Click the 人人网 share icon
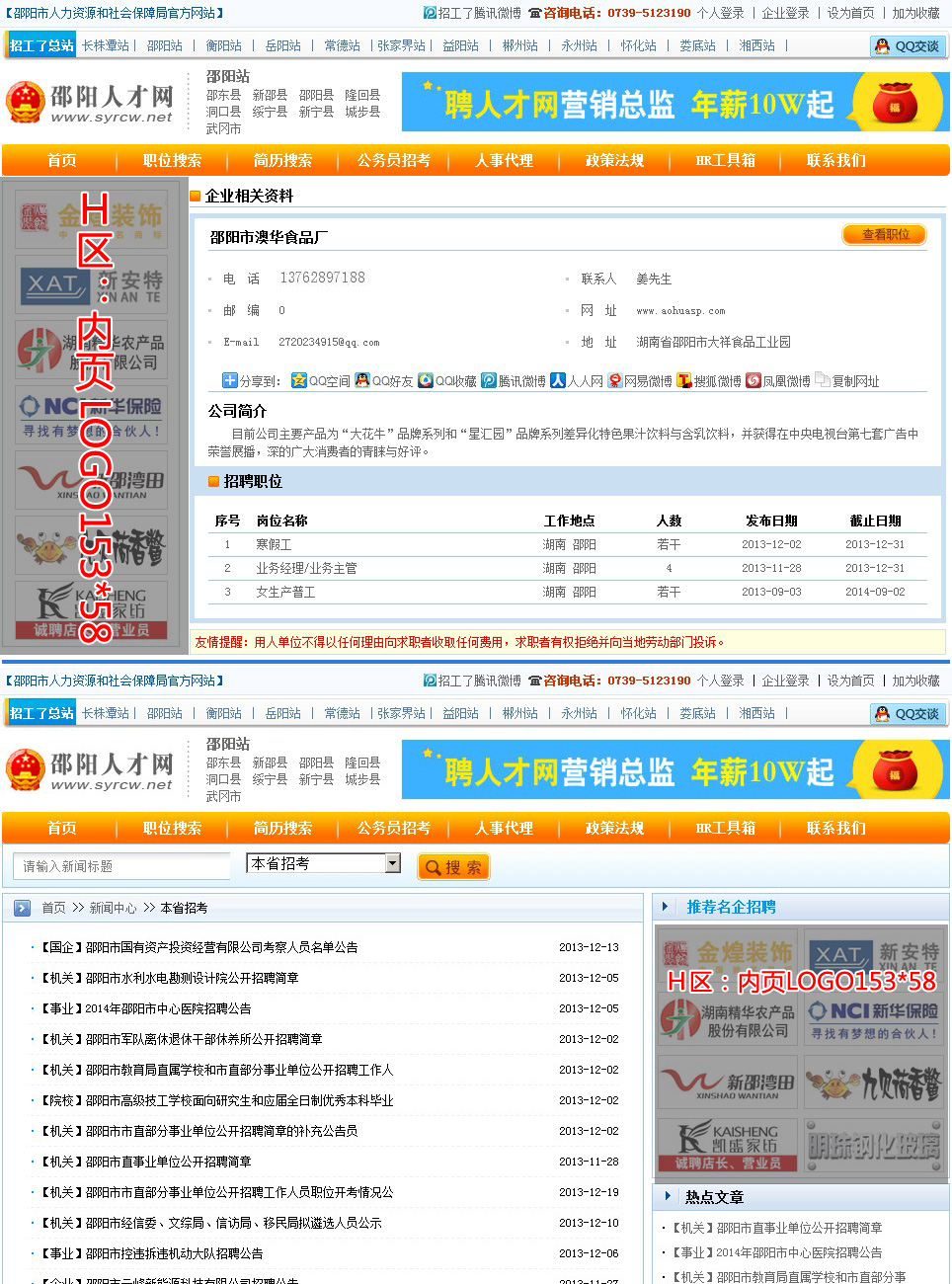Image resolution: width=952 pixels, height=1284 pixels. (558, 381)
